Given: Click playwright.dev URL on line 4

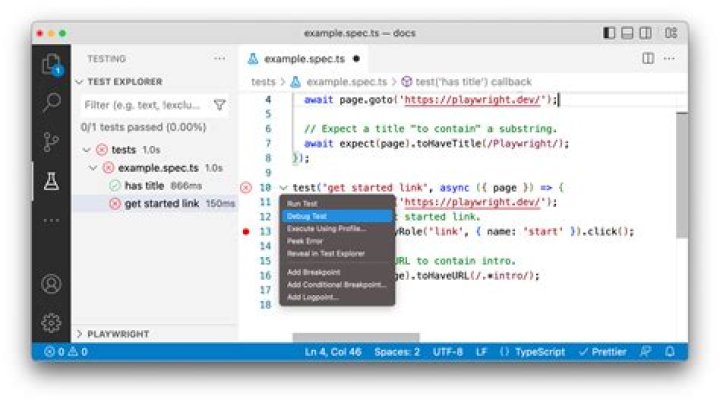Looking at the screenshot, I should pos(472,100).
